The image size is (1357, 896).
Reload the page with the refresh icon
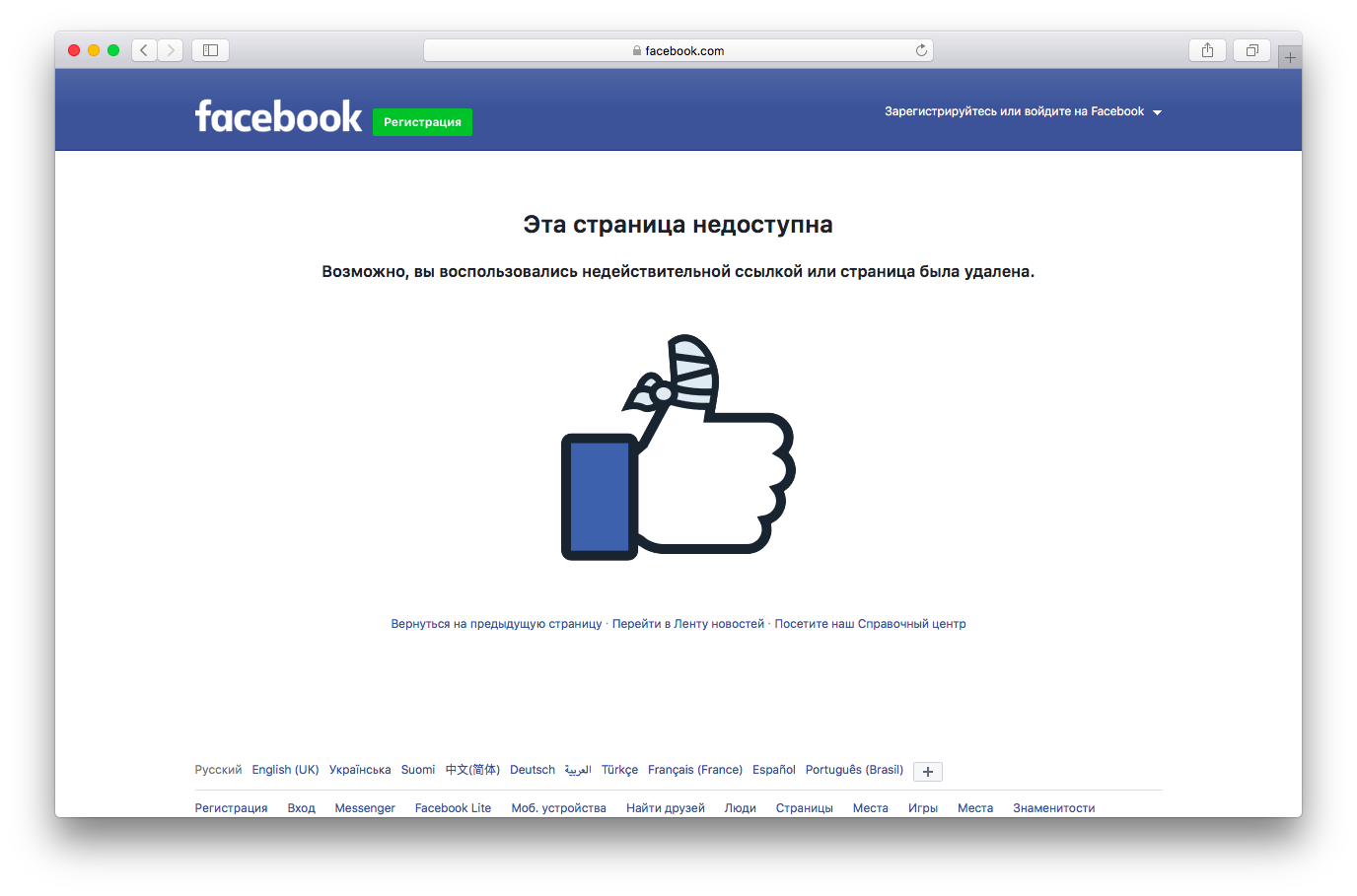pyautogui.click(x=921, y=50)
